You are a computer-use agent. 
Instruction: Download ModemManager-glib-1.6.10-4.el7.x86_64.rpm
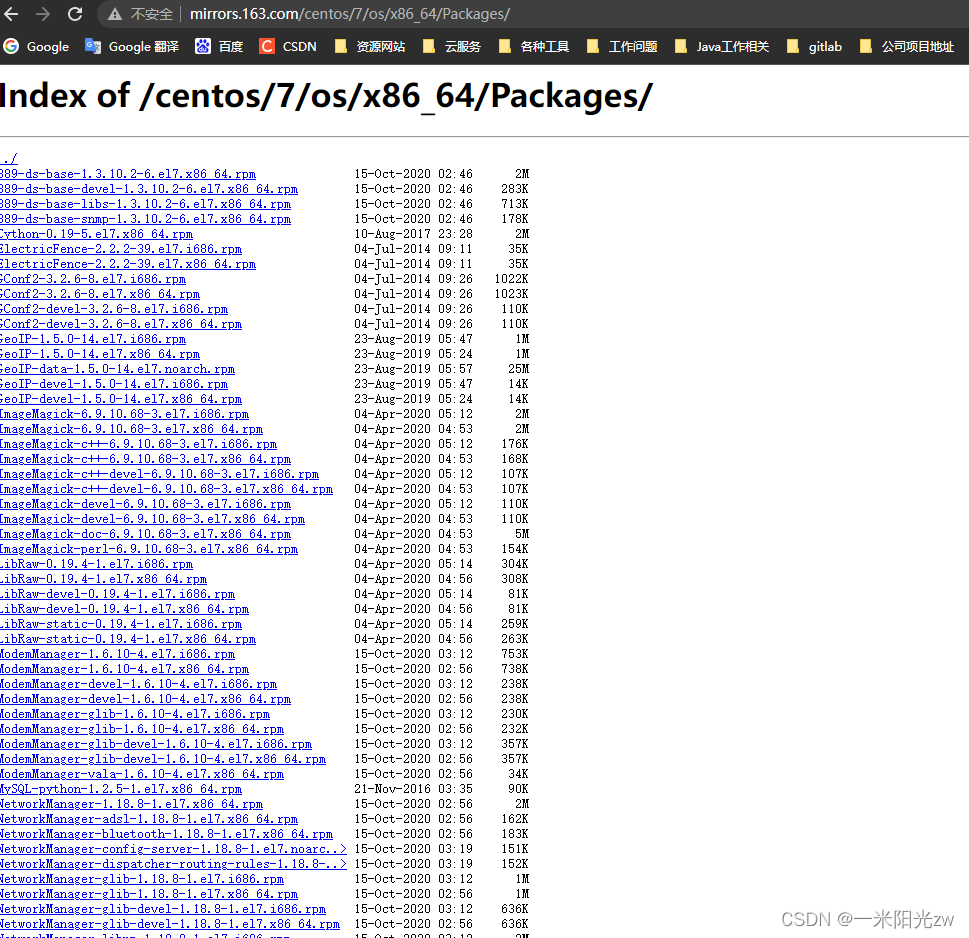[142, 729]
